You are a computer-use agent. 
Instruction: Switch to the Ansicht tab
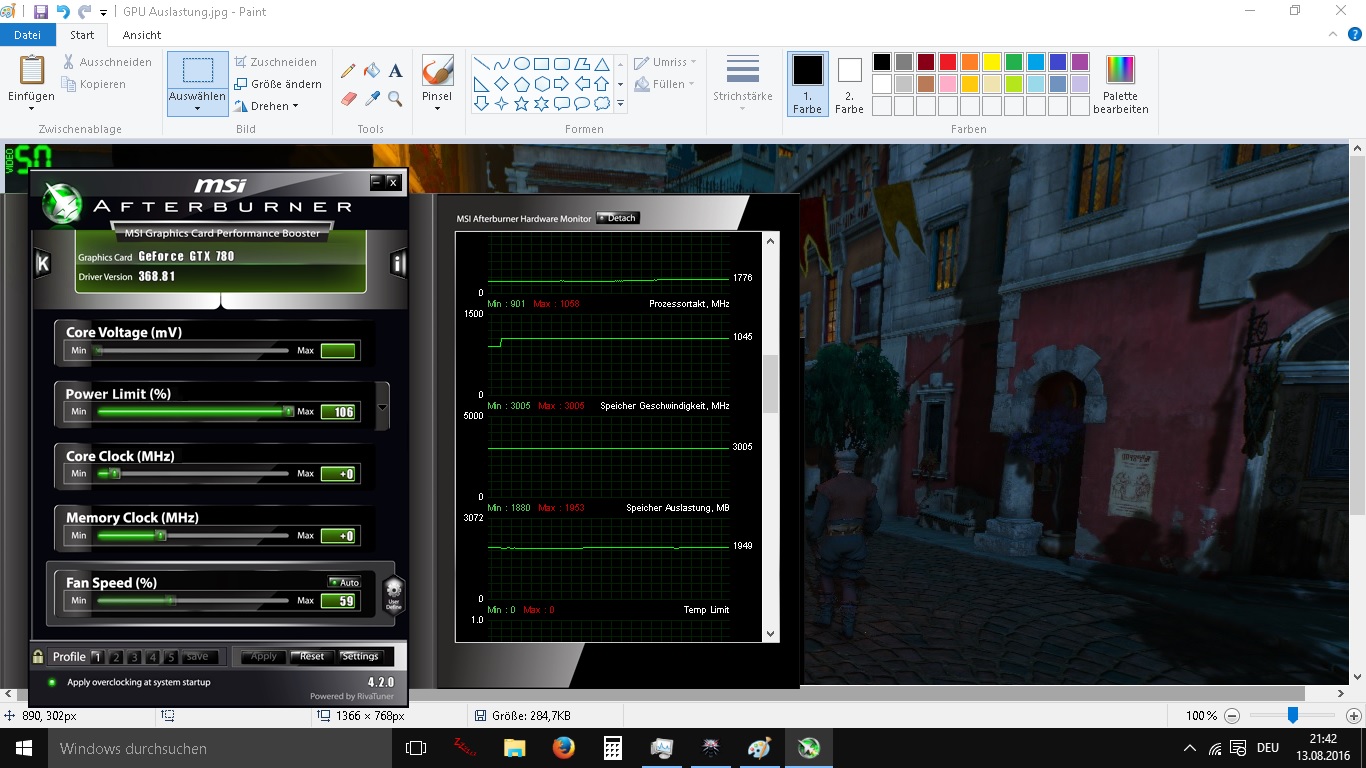[142, 35]
